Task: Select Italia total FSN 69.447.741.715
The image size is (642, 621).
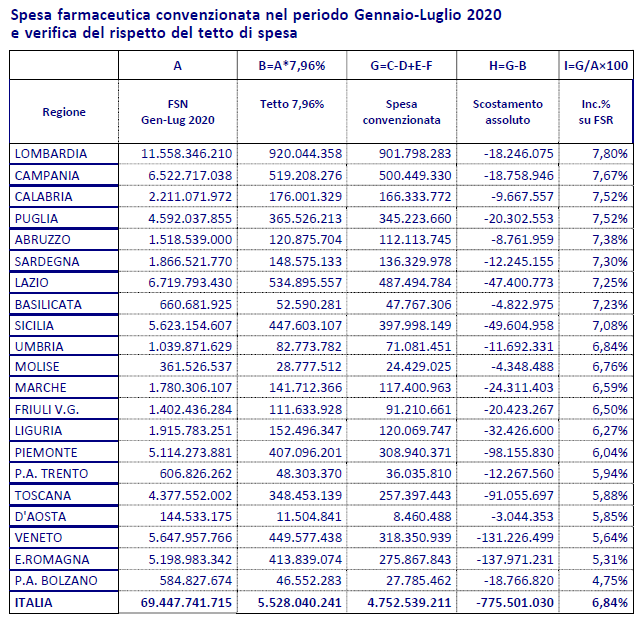Action: 186,602
